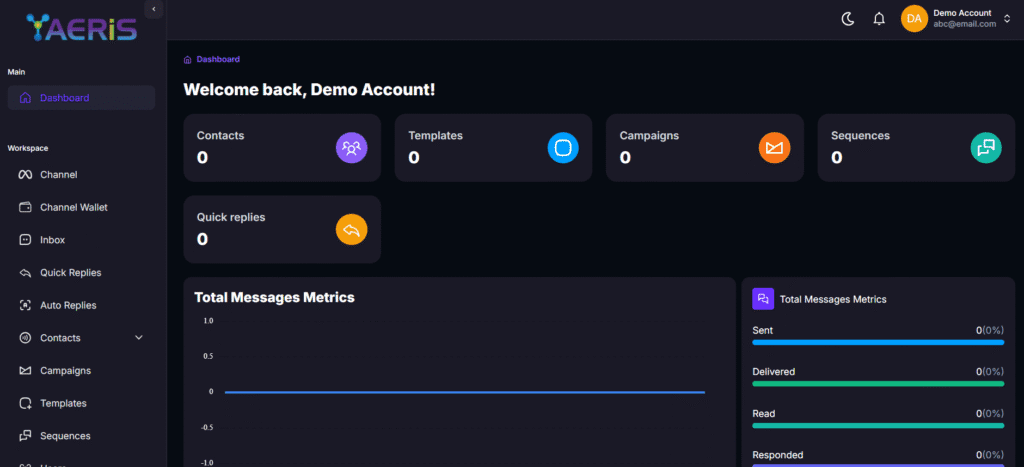Open the Contacts stat card
Image resolution: width=1024 pixels, height=467 pixels.
tap(282, 148)
